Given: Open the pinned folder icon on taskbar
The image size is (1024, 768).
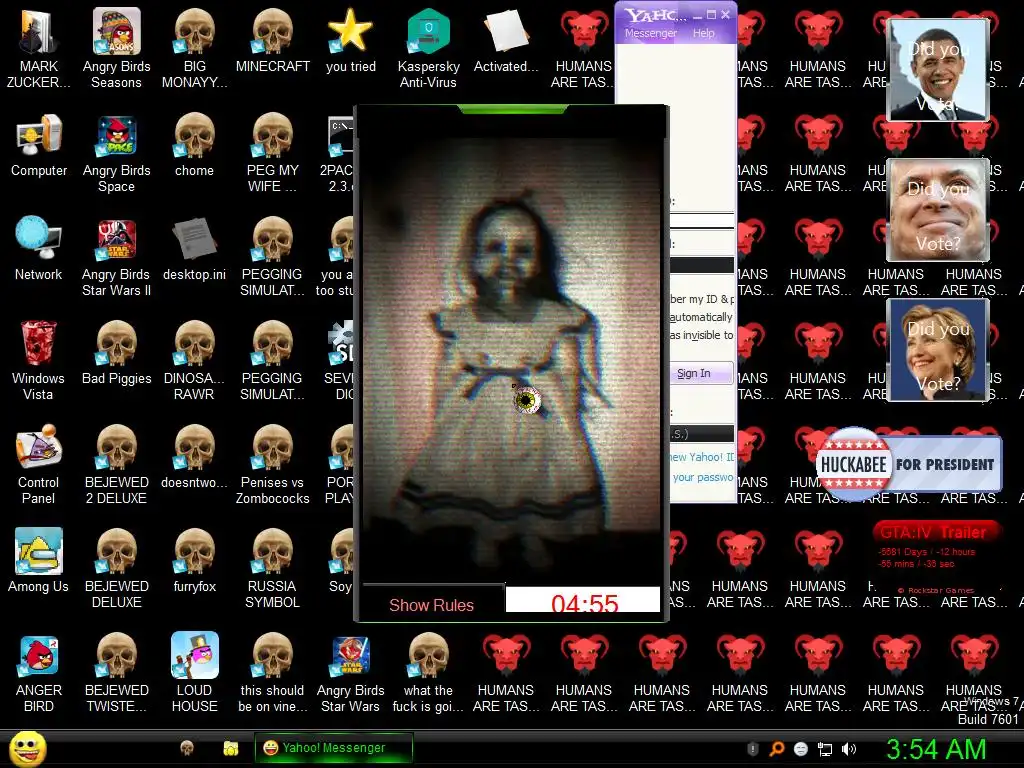Looking at the screenshot, I should (231, 748).
